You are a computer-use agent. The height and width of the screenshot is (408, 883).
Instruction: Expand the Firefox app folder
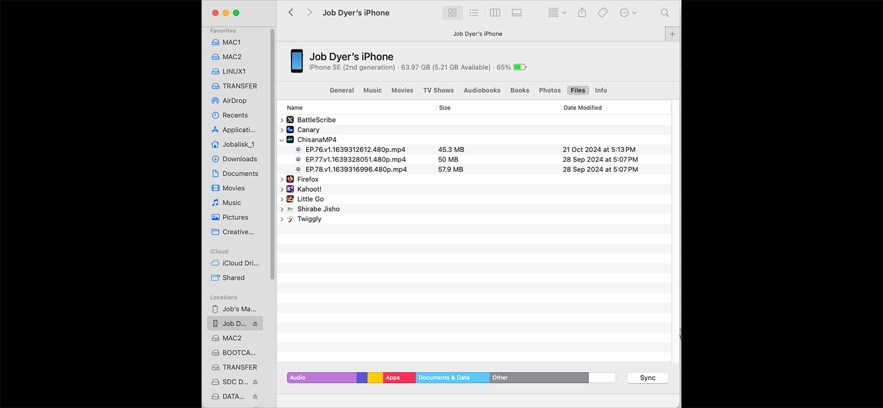(x=282, y=180)
